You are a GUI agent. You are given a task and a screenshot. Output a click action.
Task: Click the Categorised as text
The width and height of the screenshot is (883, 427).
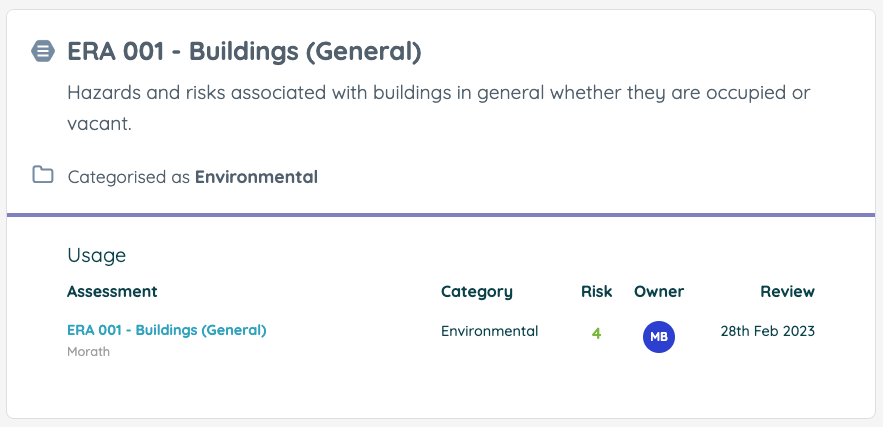point(131,177)
